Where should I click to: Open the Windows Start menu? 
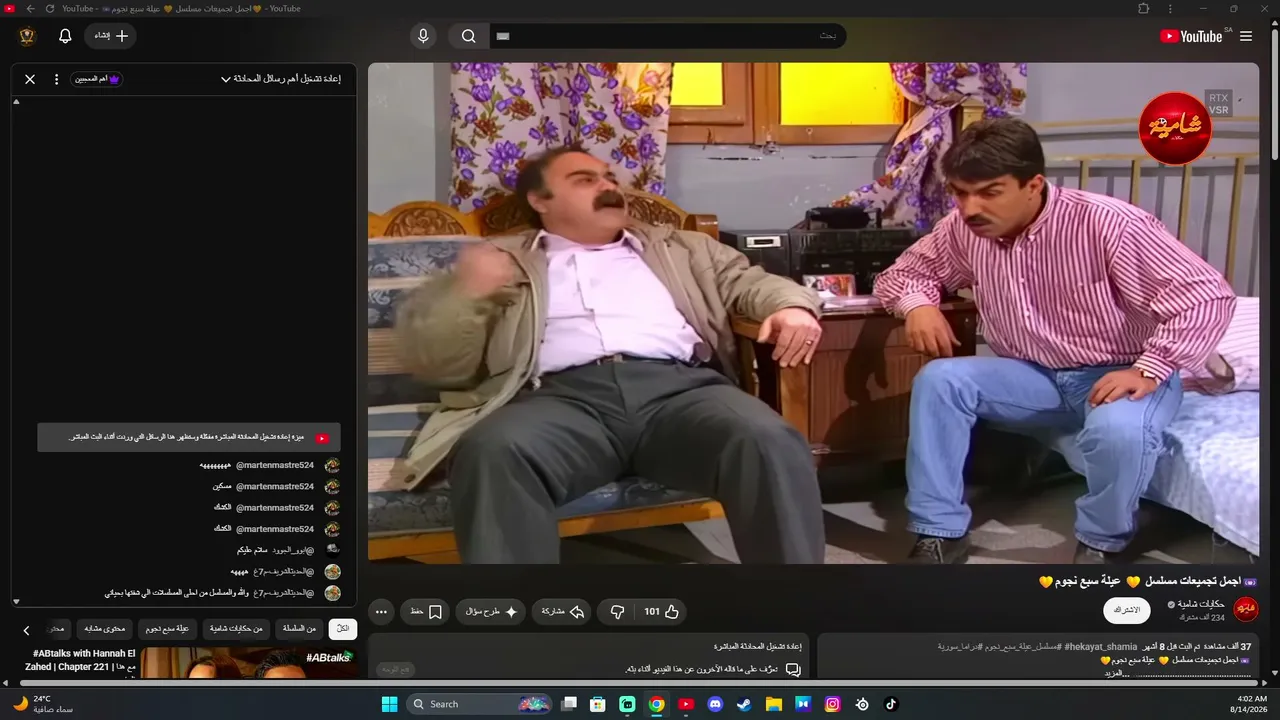tap(389, 704)
